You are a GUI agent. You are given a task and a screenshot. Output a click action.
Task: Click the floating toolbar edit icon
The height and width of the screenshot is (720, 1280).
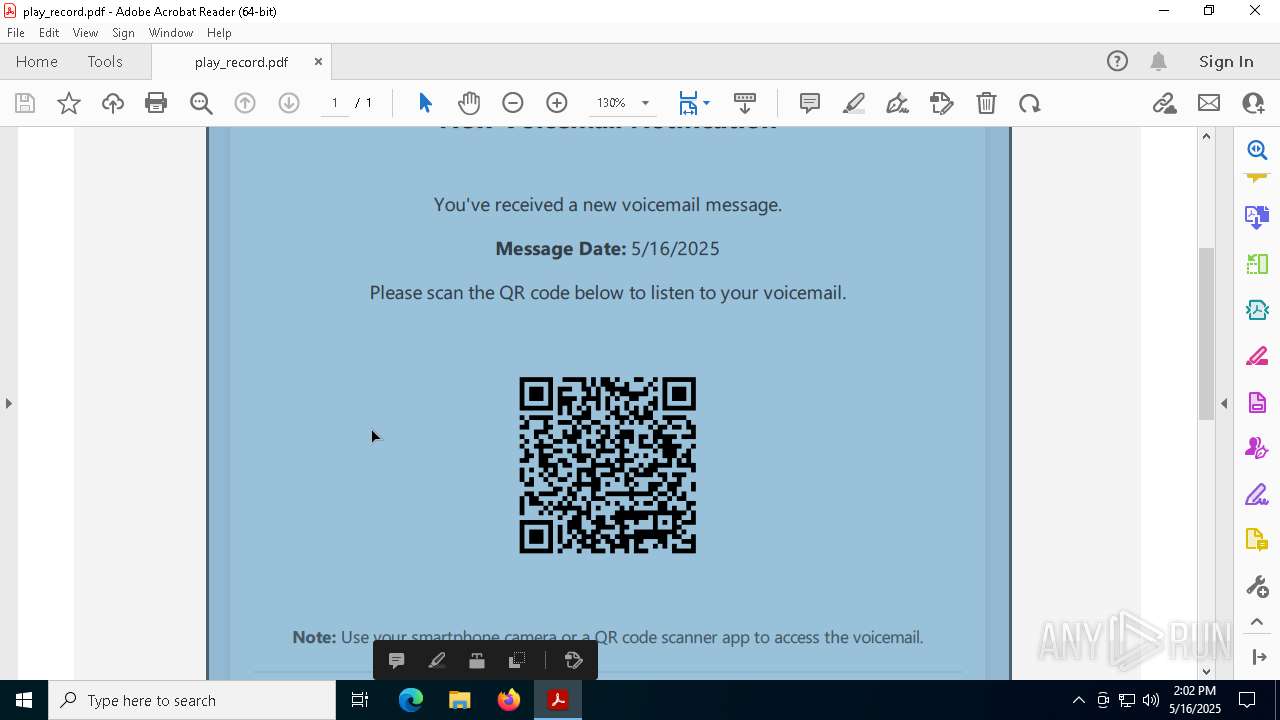pyautogui.click(x=574, y=660)
